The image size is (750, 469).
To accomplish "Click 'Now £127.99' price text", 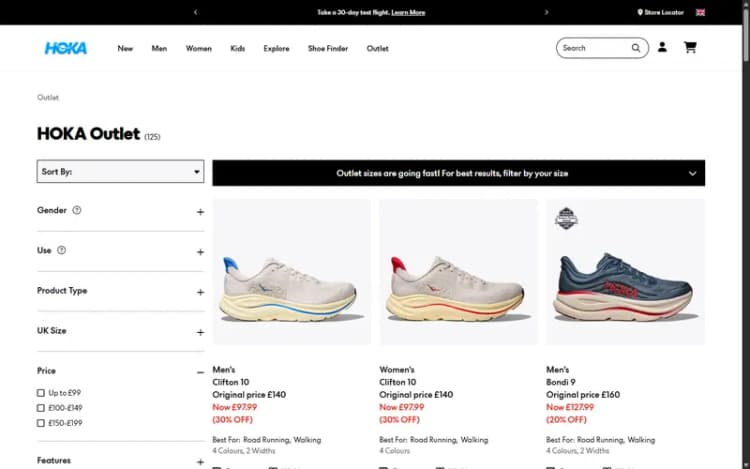I will pyautogui.click(x=570, y=407).
